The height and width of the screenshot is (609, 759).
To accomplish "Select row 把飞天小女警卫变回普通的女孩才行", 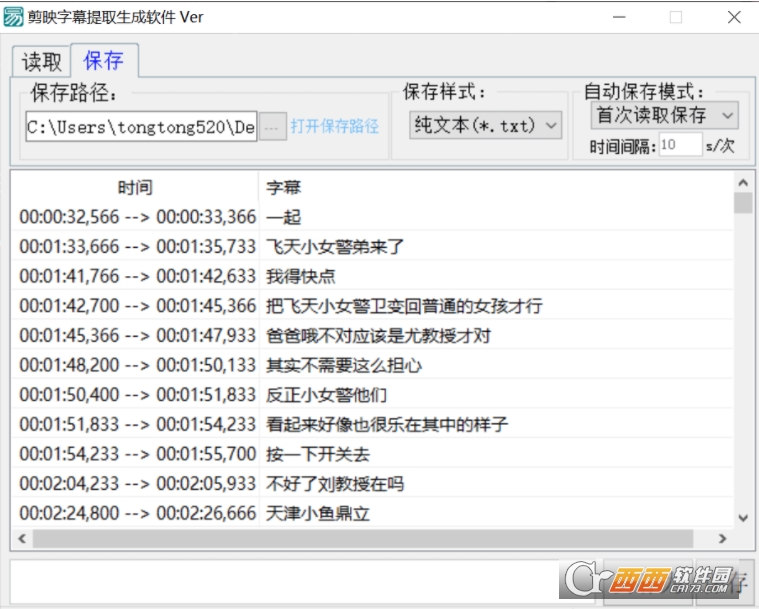I will point(372,305).
